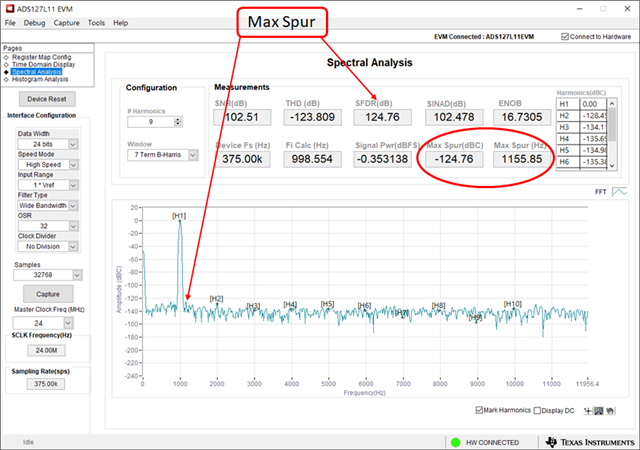
Task: Go to Register Map Config page
Action: pos(41,57)
